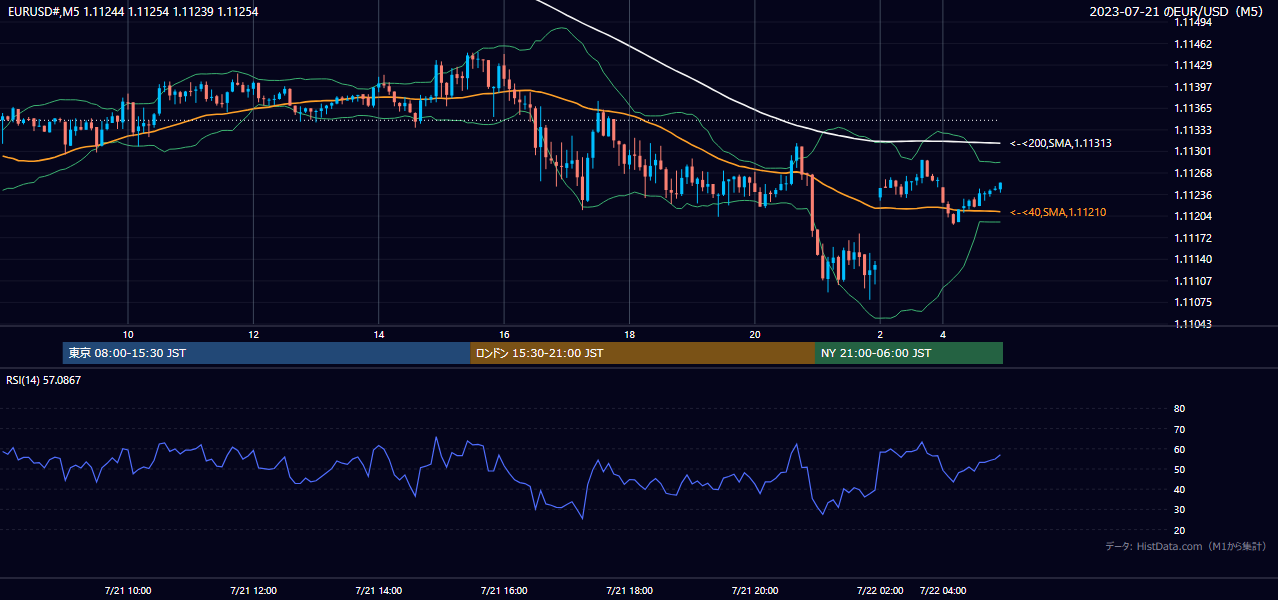Screen dimensions: 1278x600
Task: Click the RSI(14) 57.0867 indicator label
Action: pyautogui.click(x=43, y=380)
